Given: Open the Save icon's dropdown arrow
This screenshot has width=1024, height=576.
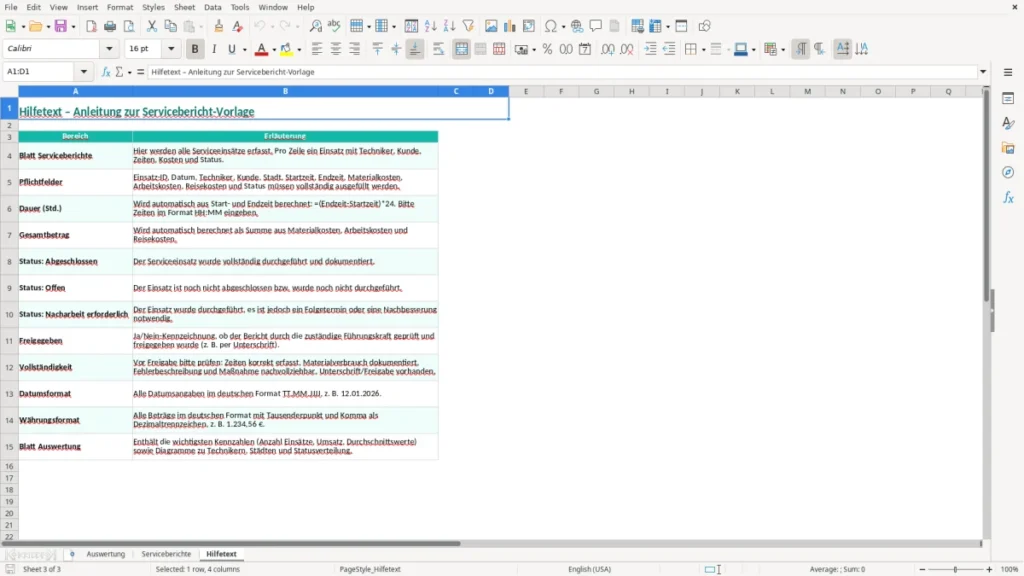Looking at the screenshot, I should click(73, 26).
